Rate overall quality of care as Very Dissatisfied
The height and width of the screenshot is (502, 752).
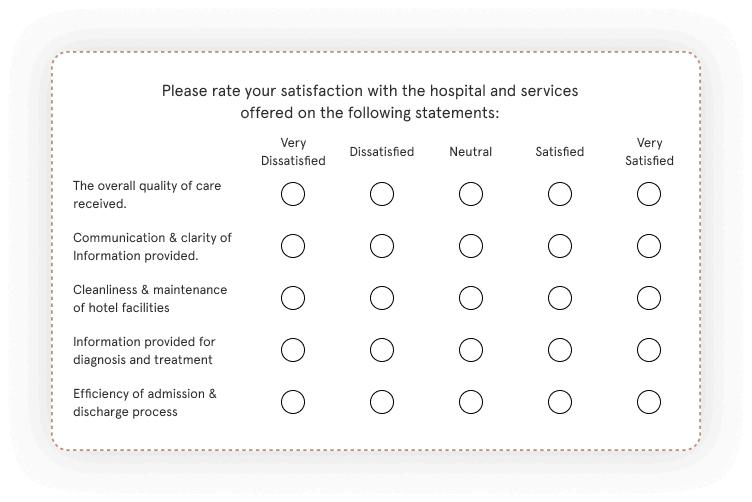click(x=293, y=194)
